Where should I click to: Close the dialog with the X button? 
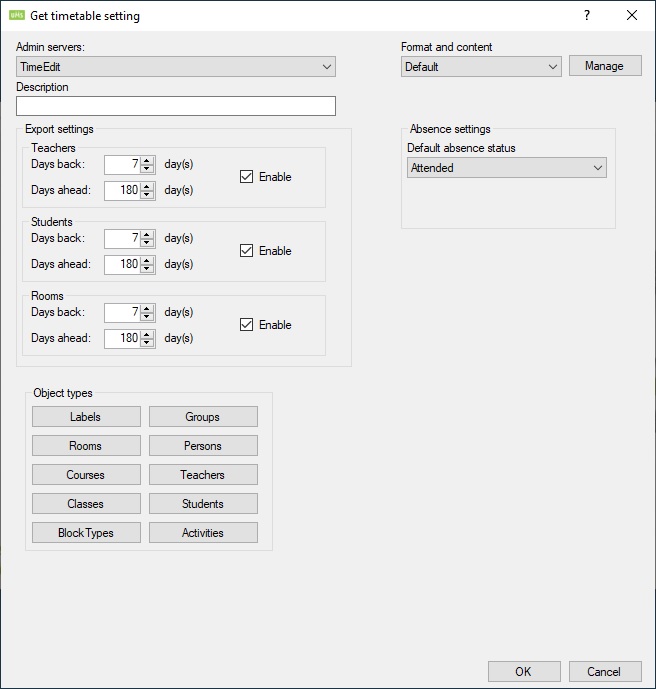tap(631, 15)
